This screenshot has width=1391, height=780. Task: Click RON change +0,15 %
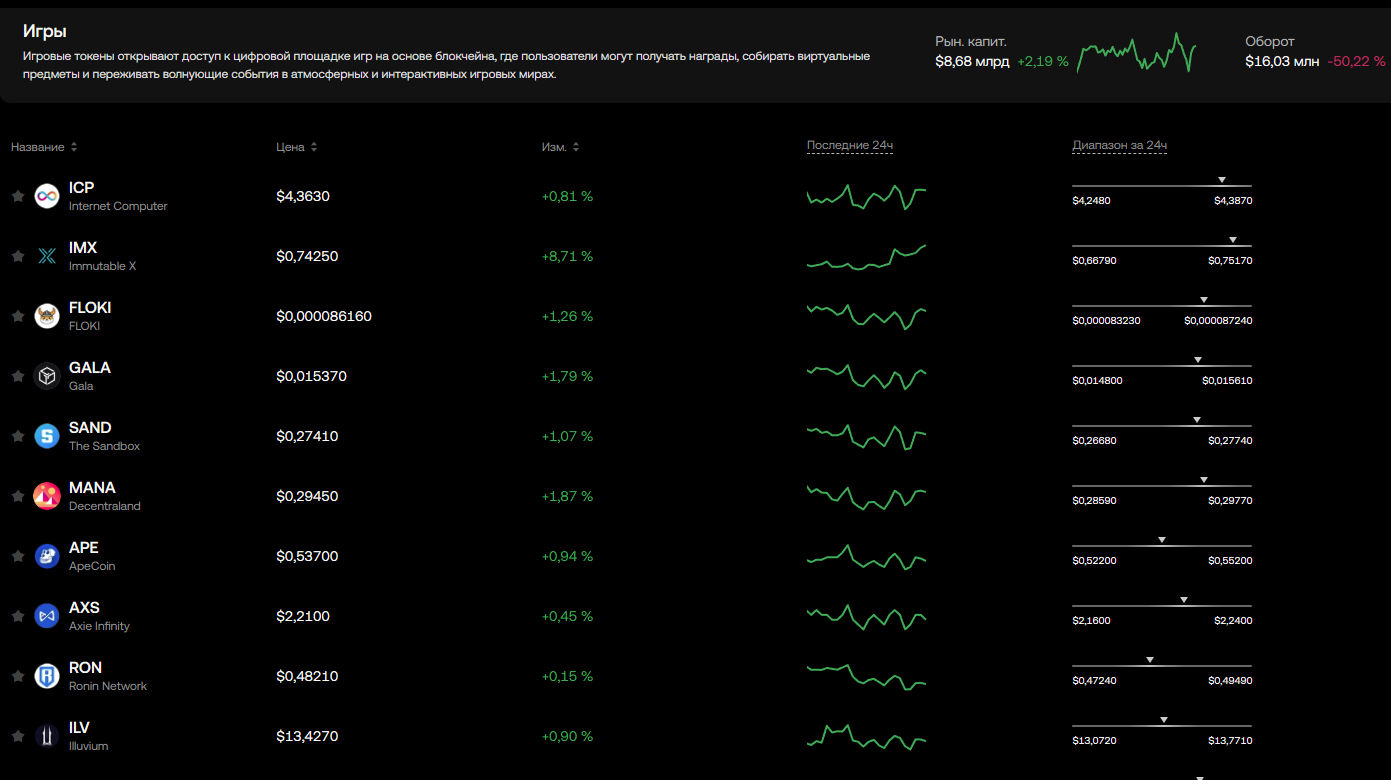click(x=567, y=676)
